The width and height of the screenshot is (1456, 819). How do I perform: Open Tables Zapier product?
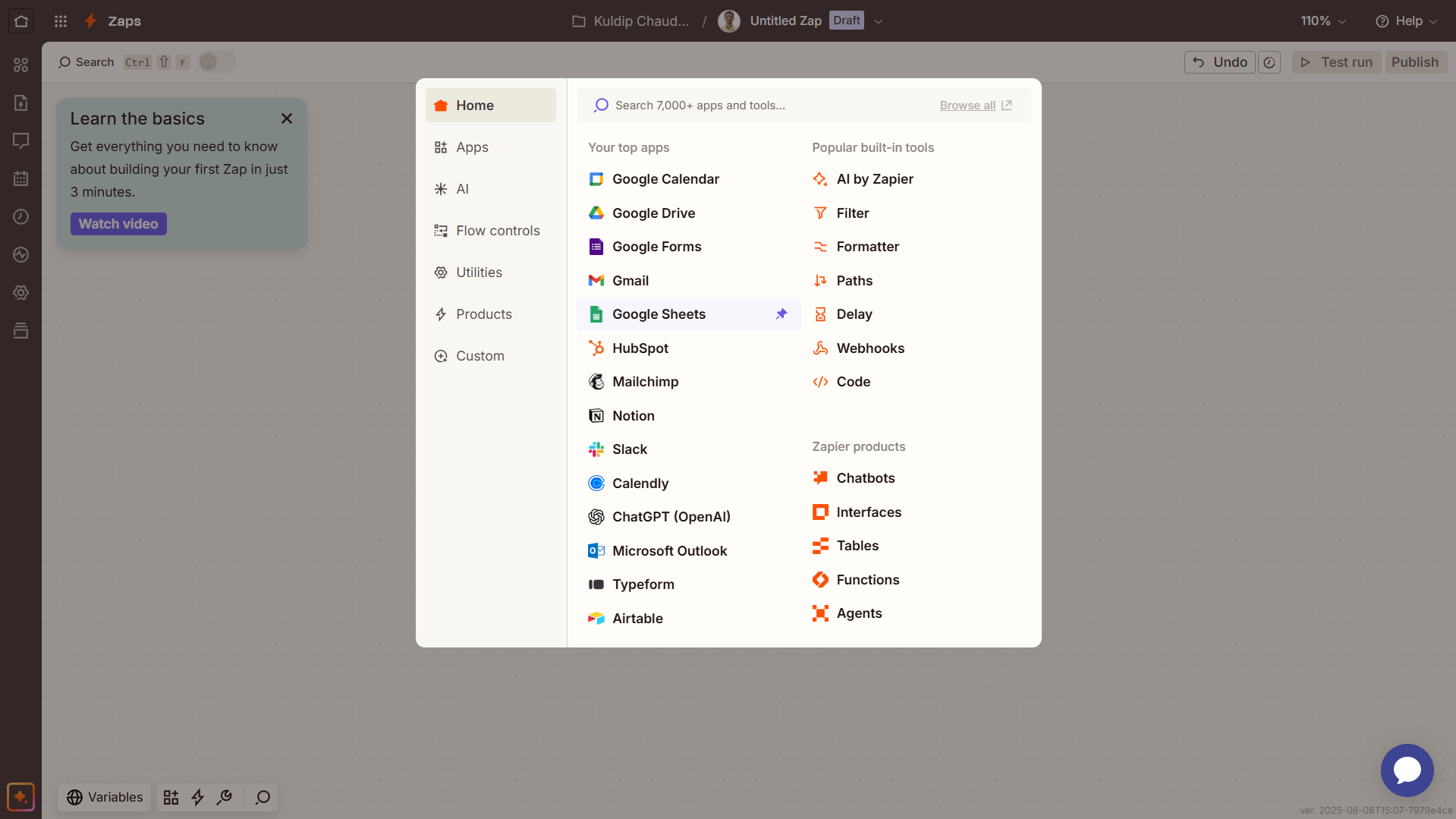coord(914,546)
